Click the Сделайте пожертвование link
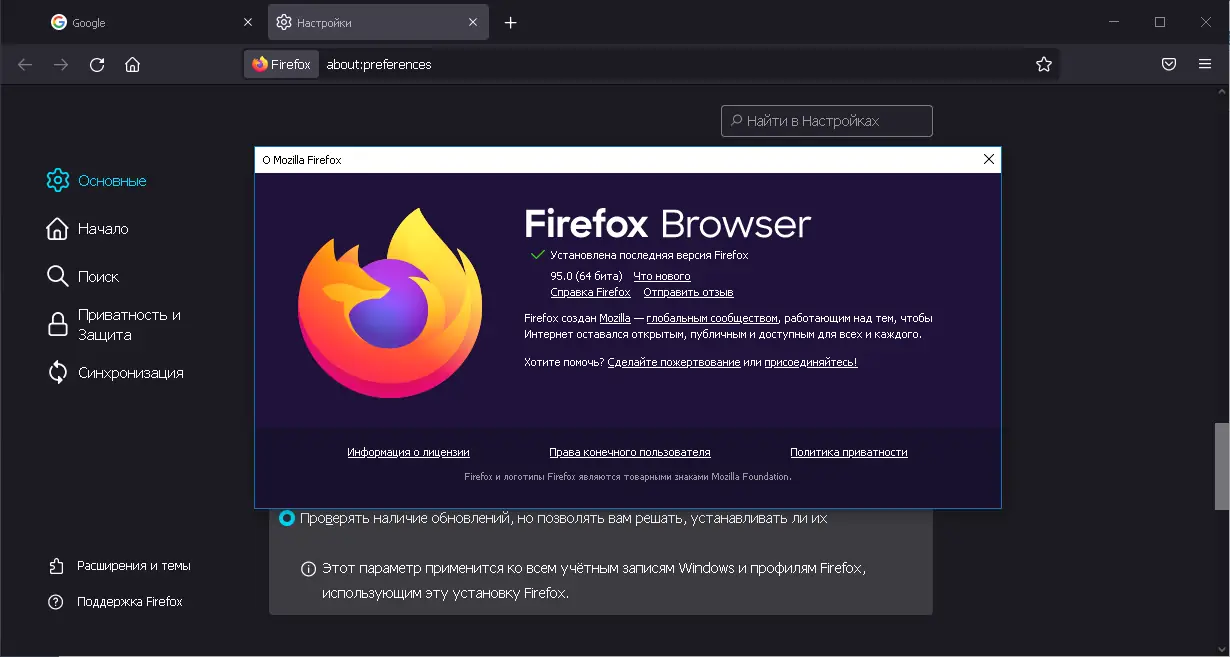 click(674, 362)
